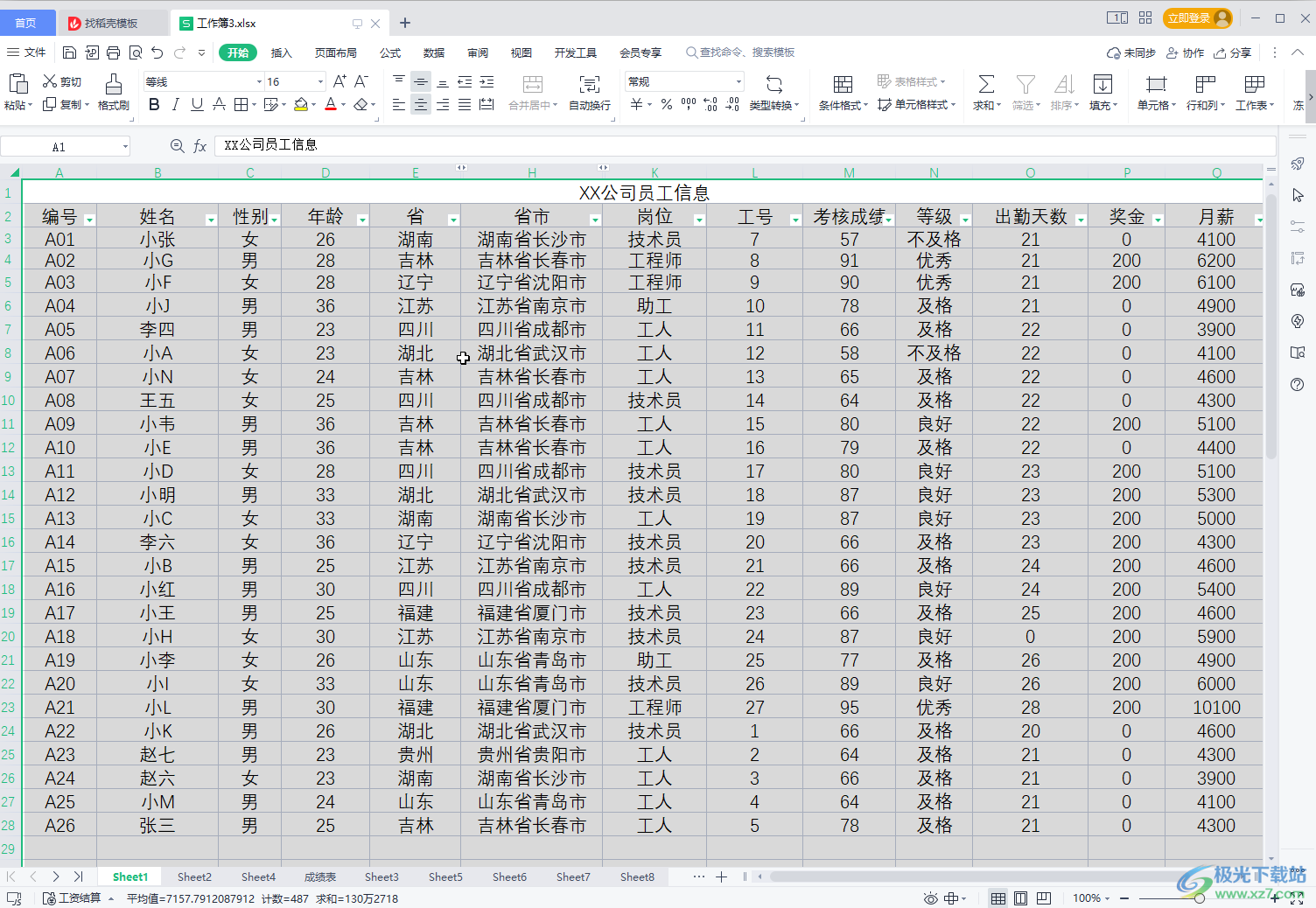Click the 立即登录 login button

pos(1198,18)
